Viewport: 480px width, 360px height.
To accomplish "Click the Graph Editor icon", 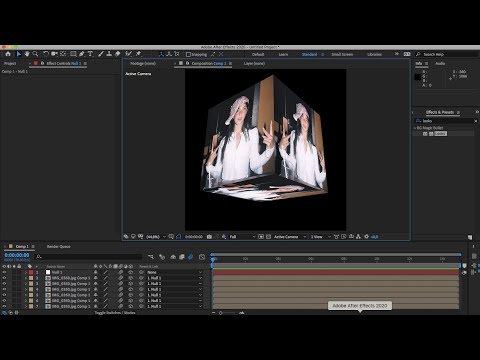I will pos(202,257).
